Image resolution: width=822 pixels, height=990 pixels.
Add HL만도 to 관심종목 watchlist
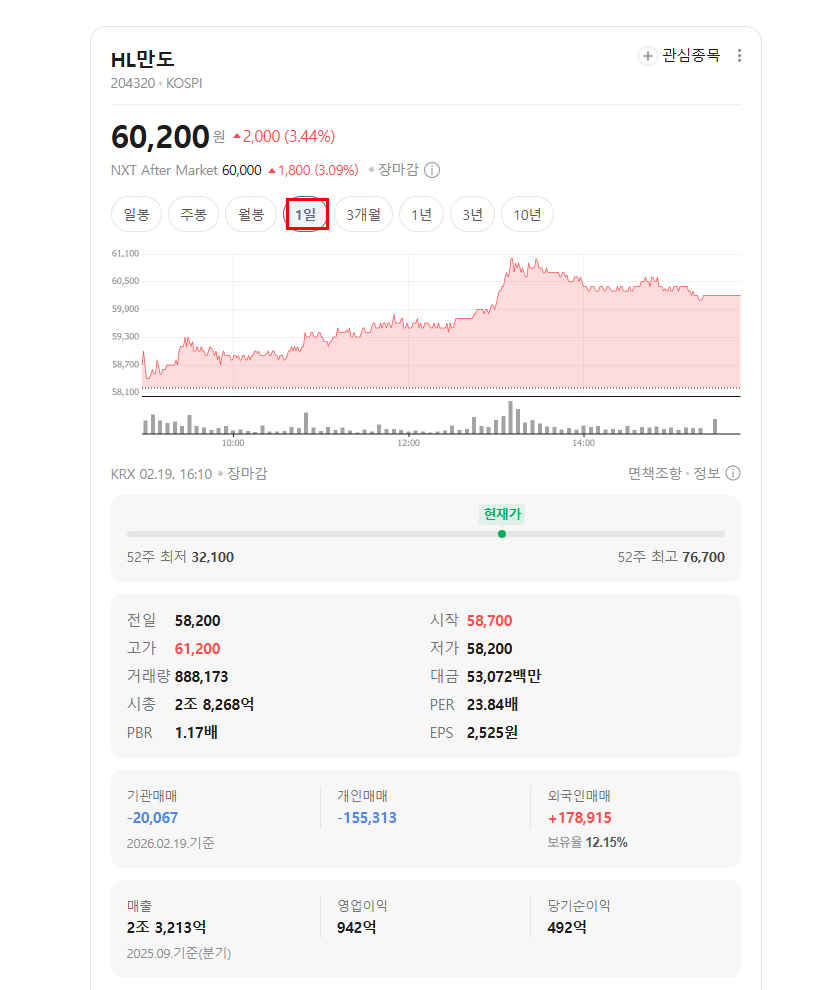pyautogui.click(x=679, y=56)
